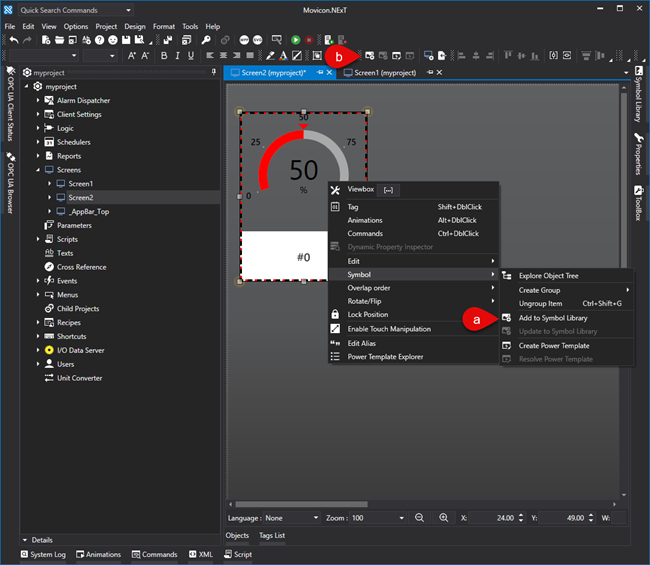Select Add to Symbol Library menu entry
Viewport: 650px width, 565px height.
tap(553, 318)
